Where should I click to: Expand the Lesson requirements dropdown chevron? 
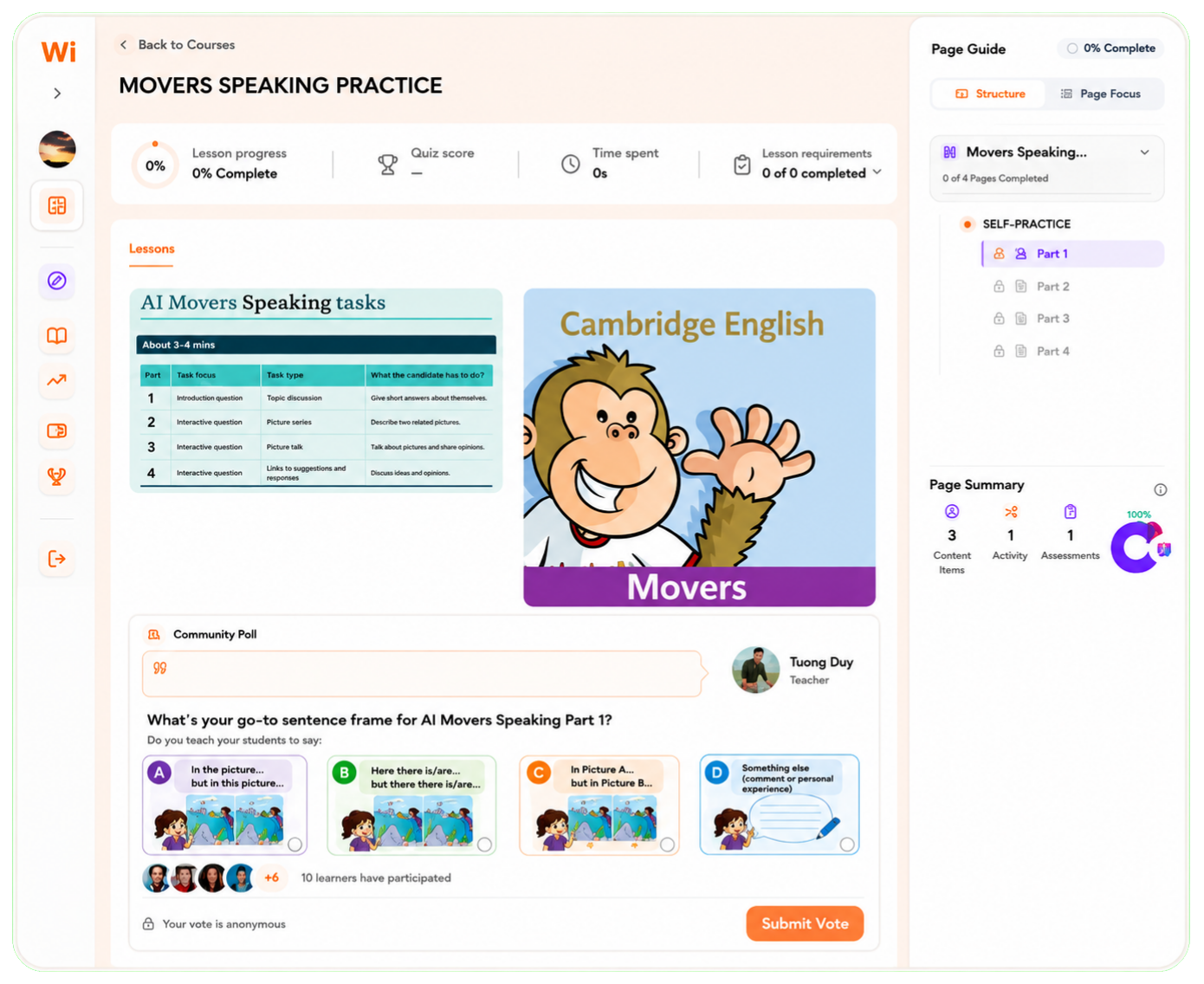click(877, 172)
